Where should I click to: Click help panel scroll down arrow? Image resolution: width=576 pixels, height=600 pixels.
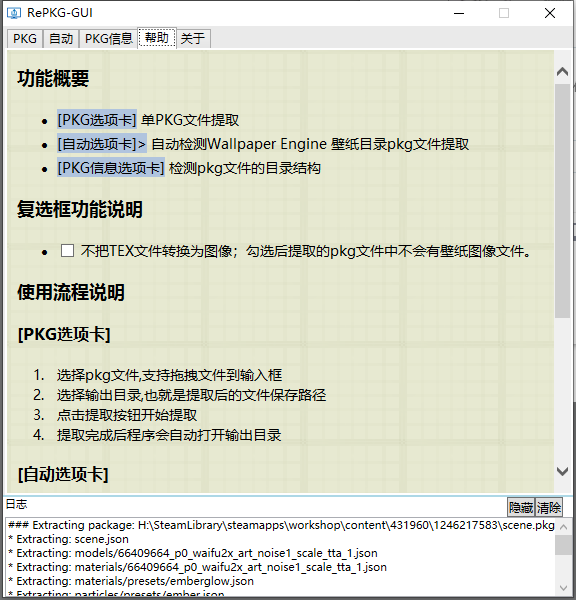pos(562,471)
